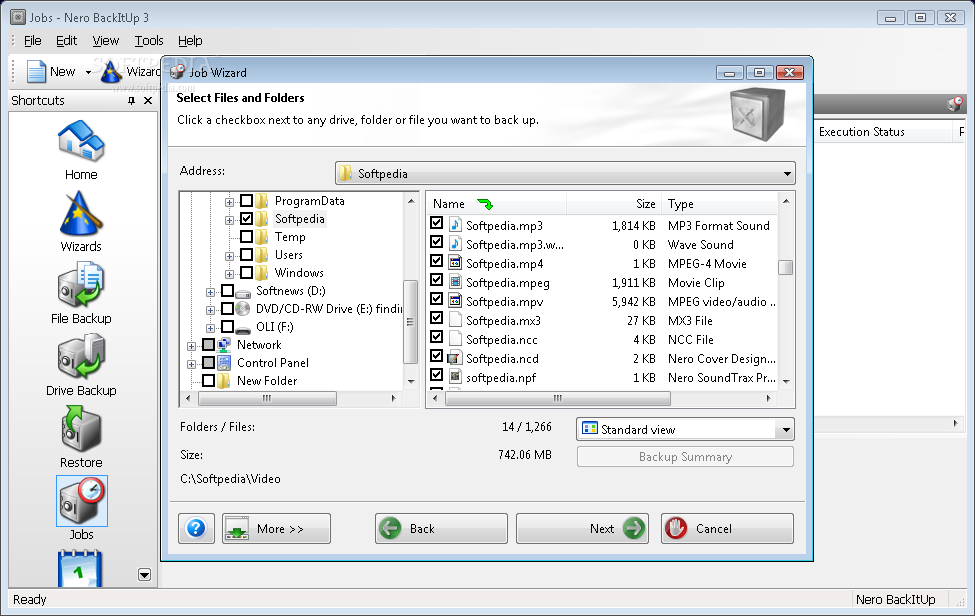Screen dimensions: 975x616
Task: Uncheck the Softpedia.mp4 checkbox
Action: 437,261
